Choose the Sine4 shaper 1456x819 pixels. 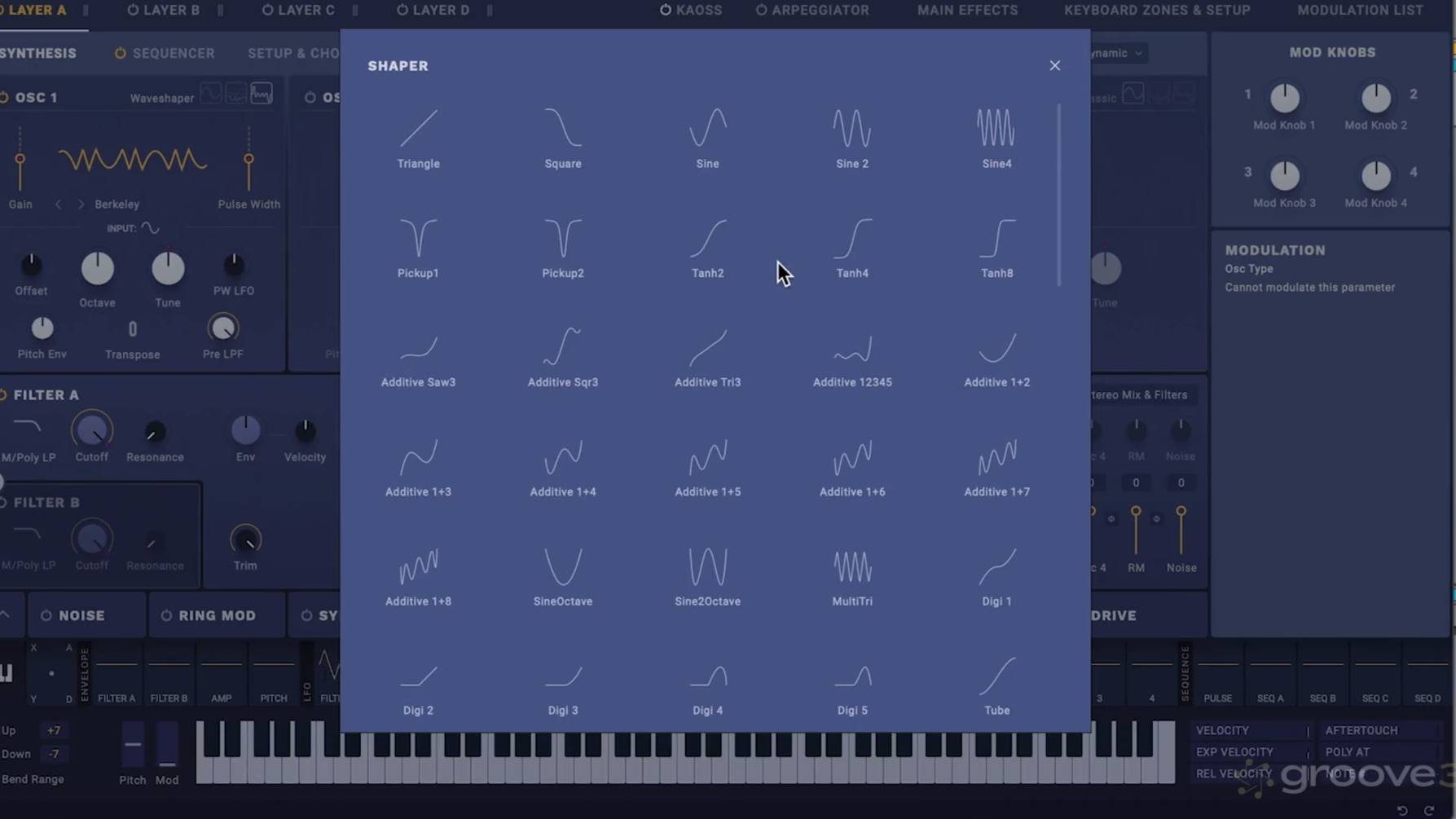pyautogui.click(x=996, y=139)
